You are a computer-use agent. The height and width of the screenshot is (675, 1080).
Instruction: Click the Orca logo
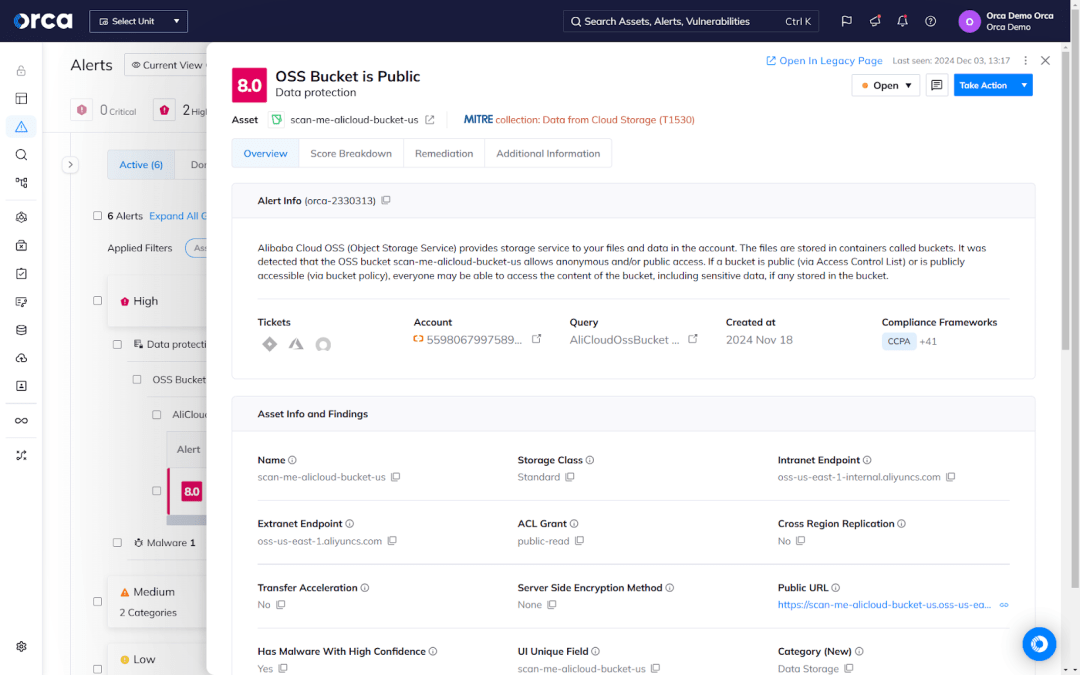click(x=43, y=21)
